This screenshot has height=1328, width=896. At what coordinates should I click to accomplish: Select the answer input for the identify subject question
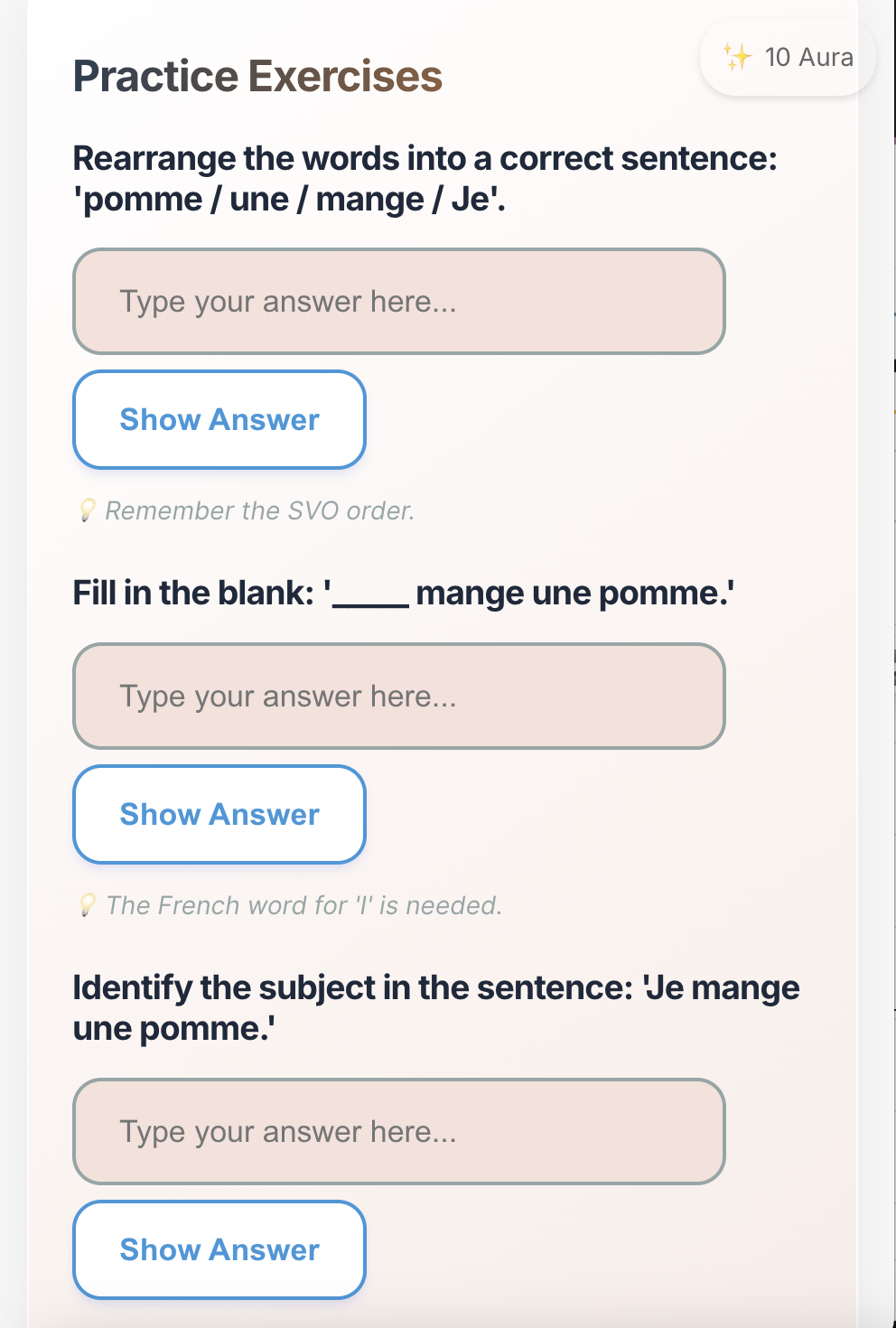(x=399, y=1132)
